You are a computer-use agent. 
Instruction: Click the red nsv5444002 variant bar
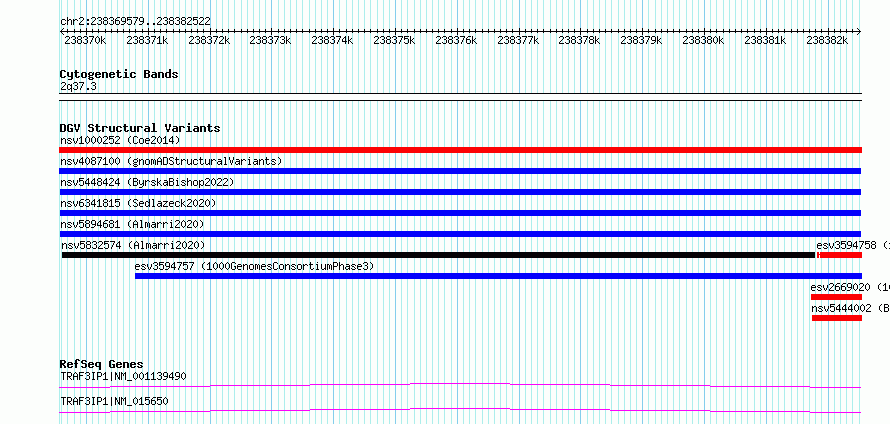point(837,318)
